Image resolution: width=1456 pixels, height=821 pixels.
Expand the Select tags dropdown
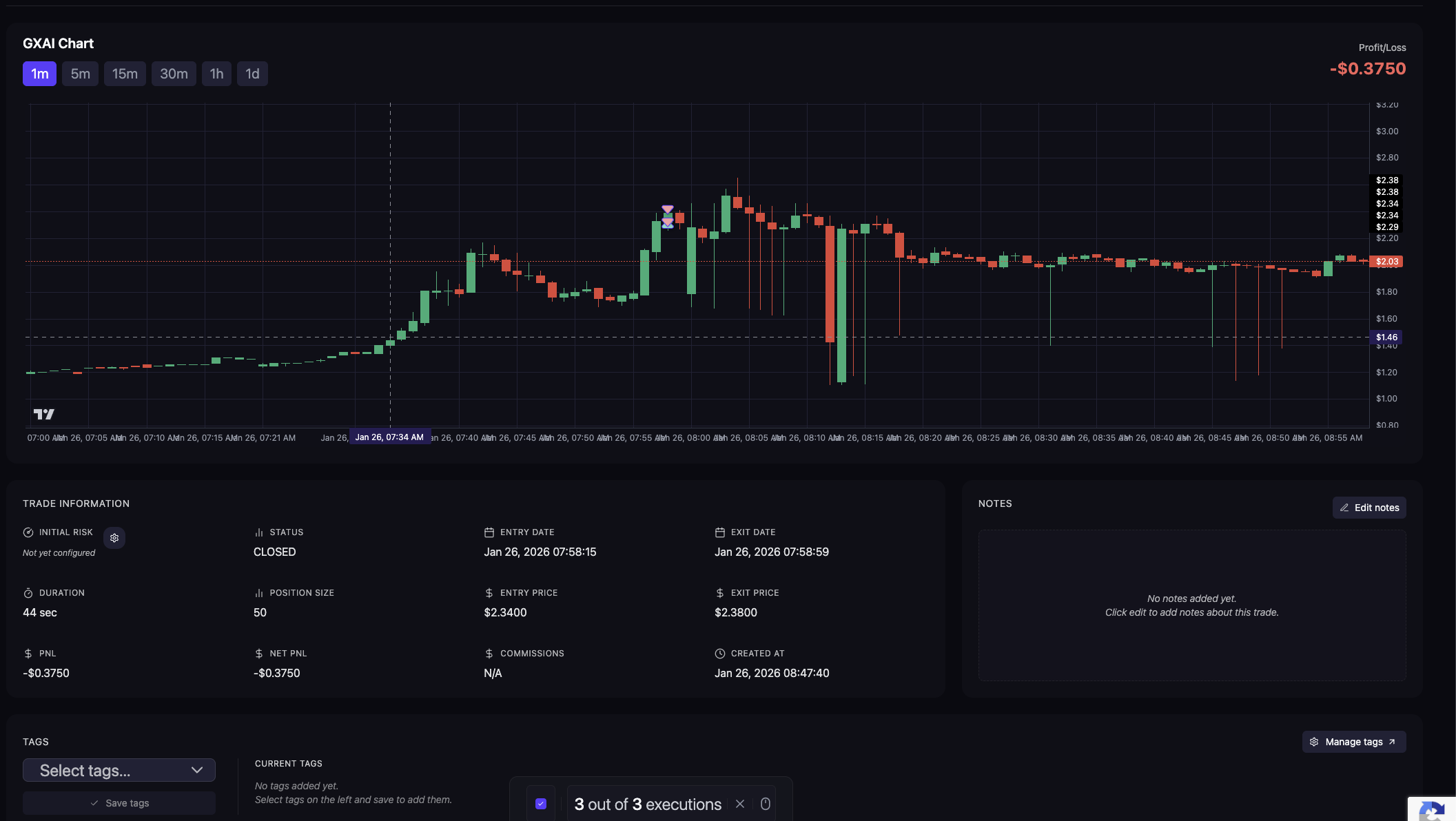119,770
